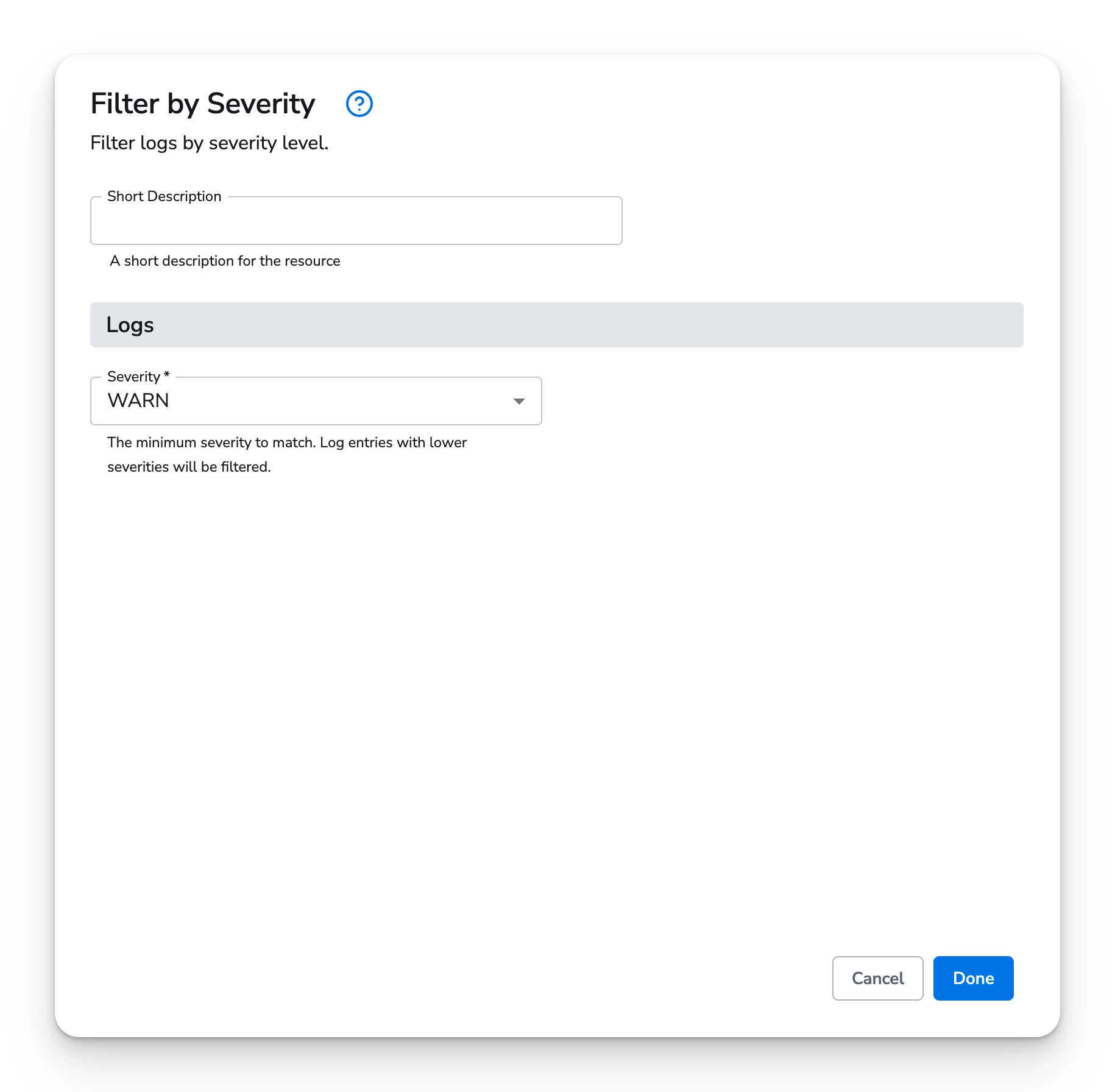Dismiss changes using the Cancel button

point(877,978)
